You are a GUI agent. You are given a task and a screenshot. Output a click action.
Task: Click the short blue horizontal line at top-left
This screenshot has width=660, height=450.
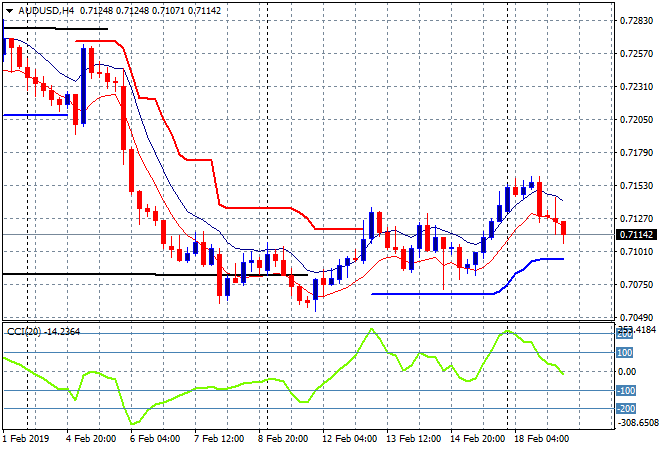click(35, 115)
